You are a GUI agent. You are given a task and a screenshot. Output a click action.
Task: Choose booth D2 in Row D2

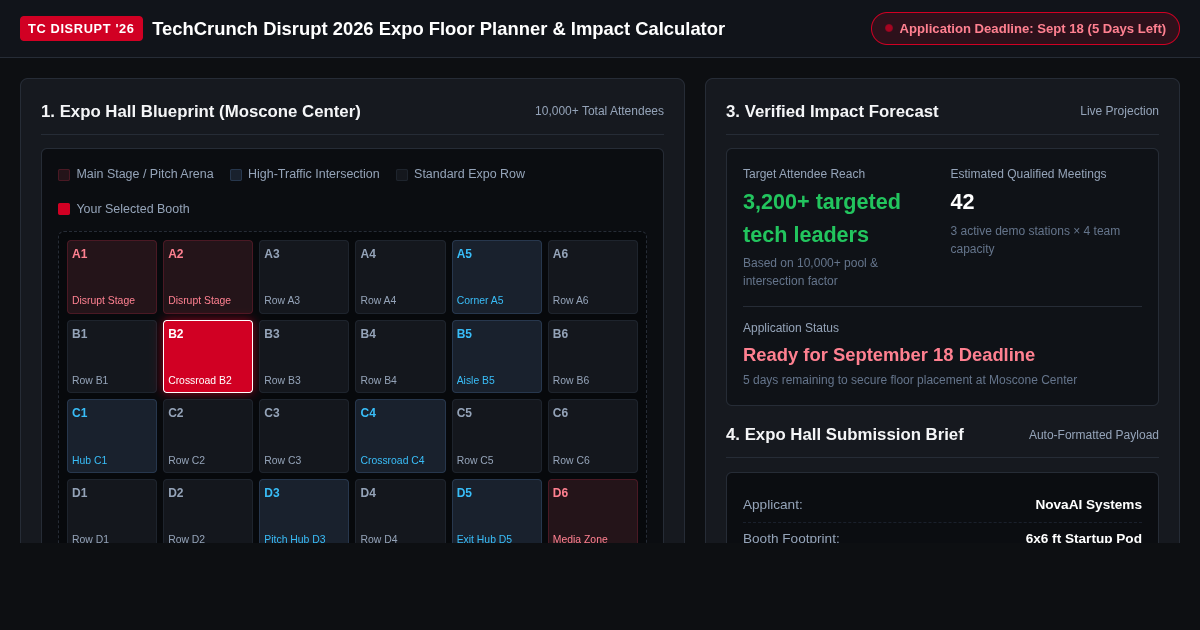208,511
